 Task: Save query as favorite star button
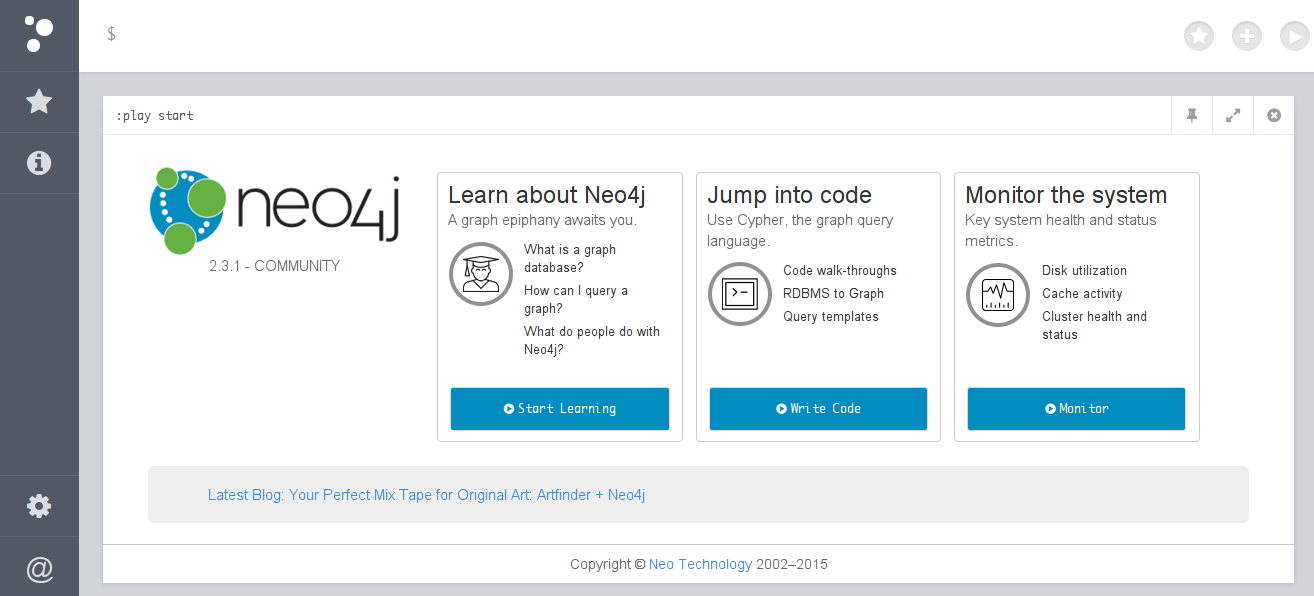1199,37
